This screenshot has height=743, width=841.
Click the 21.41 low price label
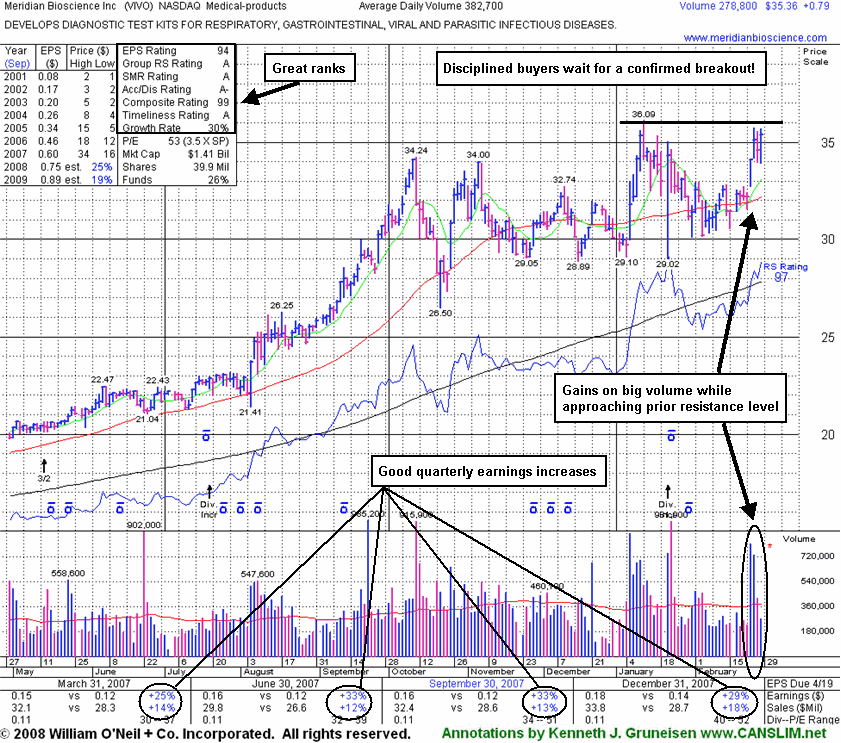(250, 412)
